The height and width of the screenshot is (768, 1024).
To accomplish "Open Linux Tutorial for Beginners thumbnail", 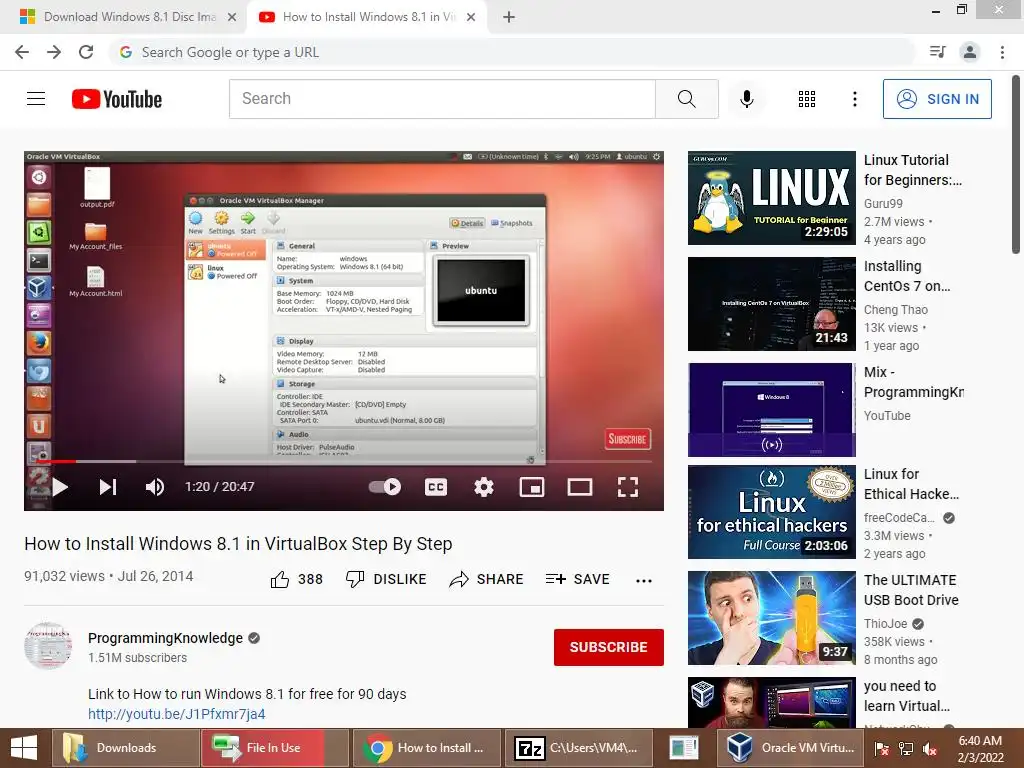I will click(x=771, y=198).
